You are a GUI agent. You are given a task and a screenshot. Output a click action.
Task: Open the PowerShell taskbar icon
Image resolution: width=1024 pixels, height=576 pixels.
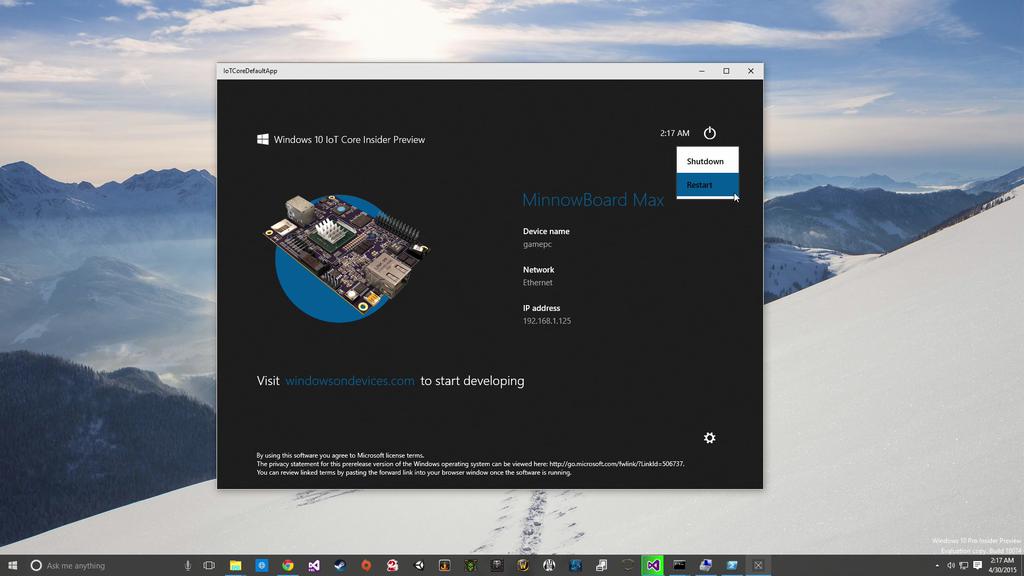tap(732, 565)
